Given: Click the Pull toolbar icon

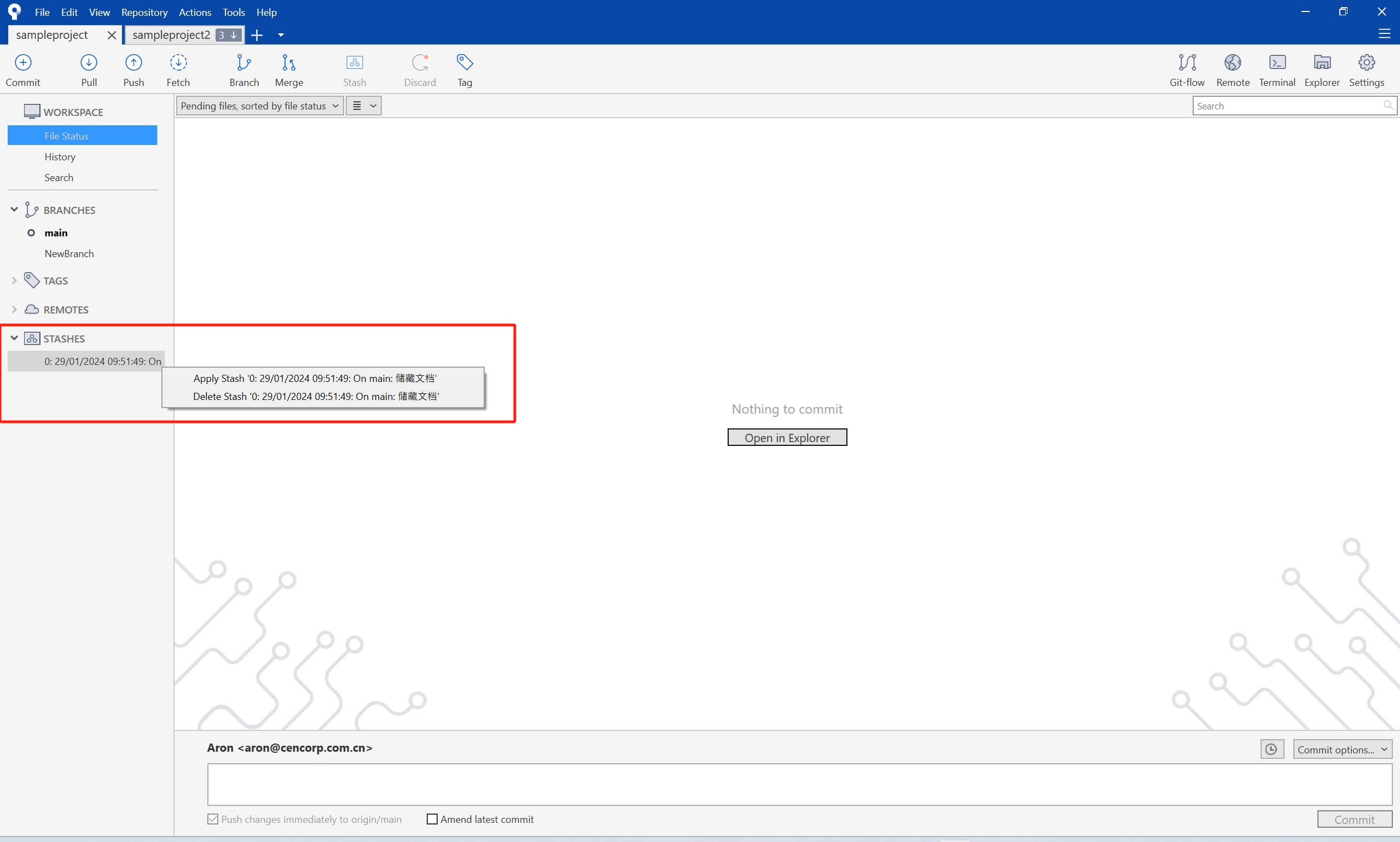Looking at the screenshot, I should click(x=89, y=69).
